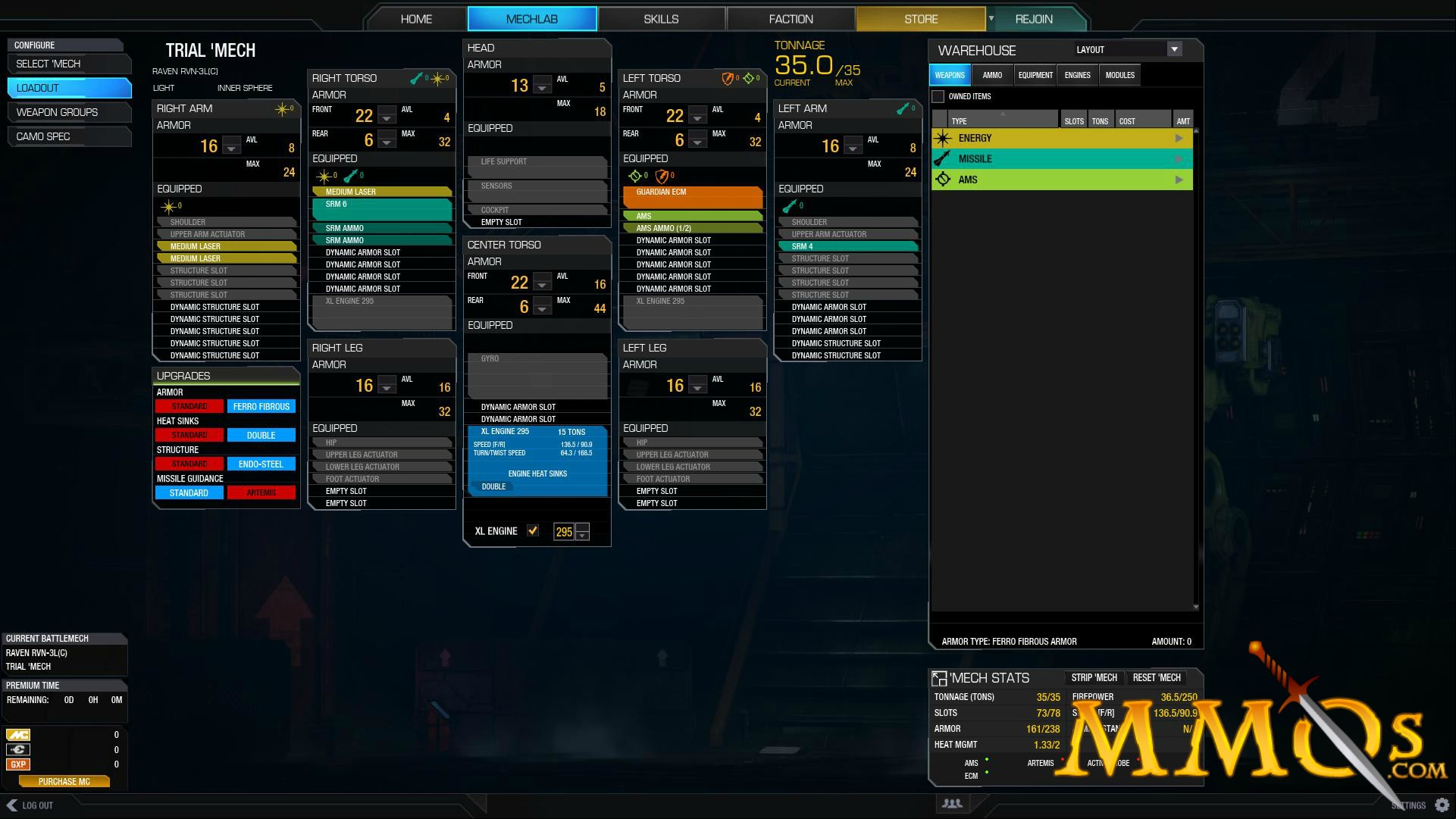Click the missile hardpoint icon on Left Arm
Screen dimensions: 1456x819
[x=903, y=109]
